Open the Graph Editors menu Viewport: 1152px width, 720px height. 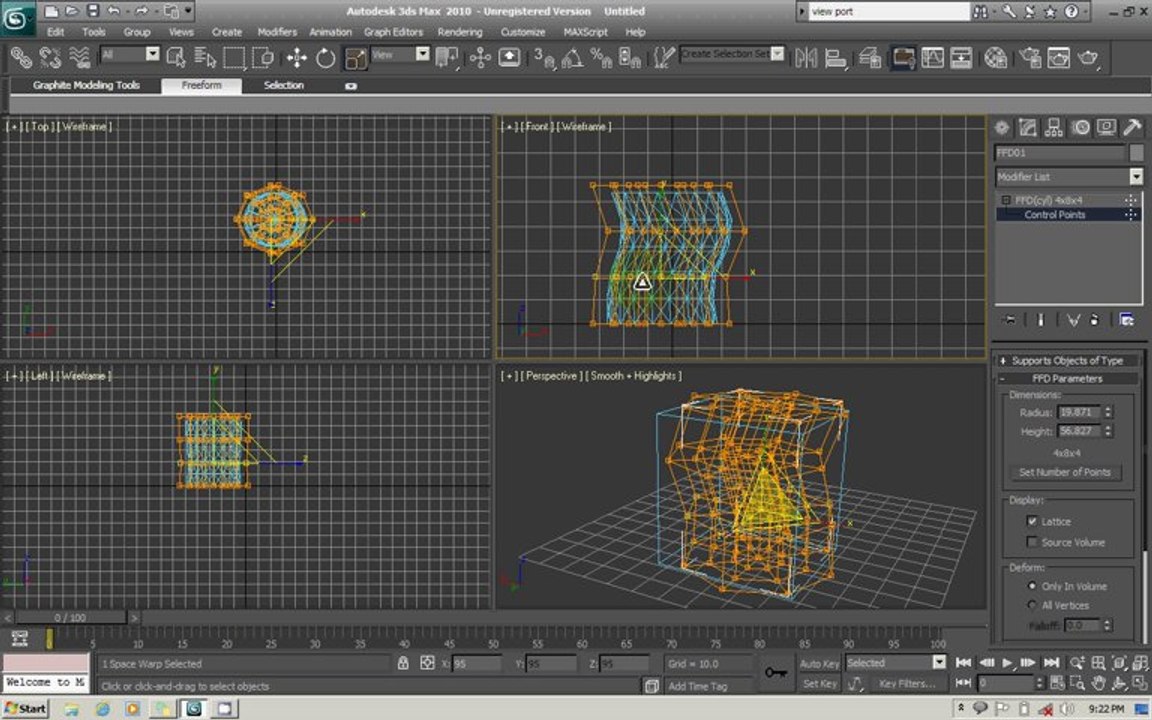pos(393,32)
